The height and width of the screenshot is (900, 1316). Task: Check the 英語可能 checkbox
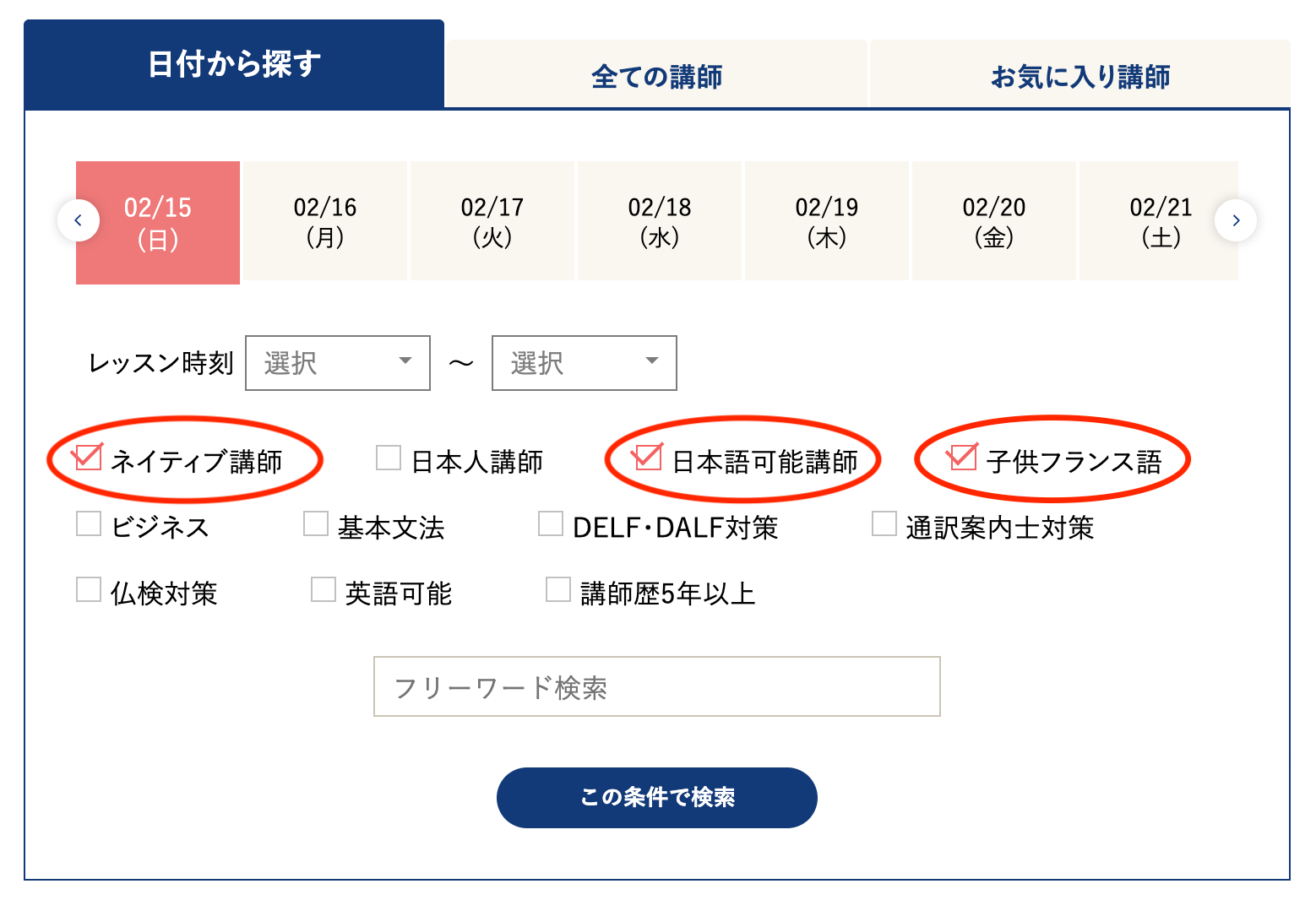[x=324, y=590]
